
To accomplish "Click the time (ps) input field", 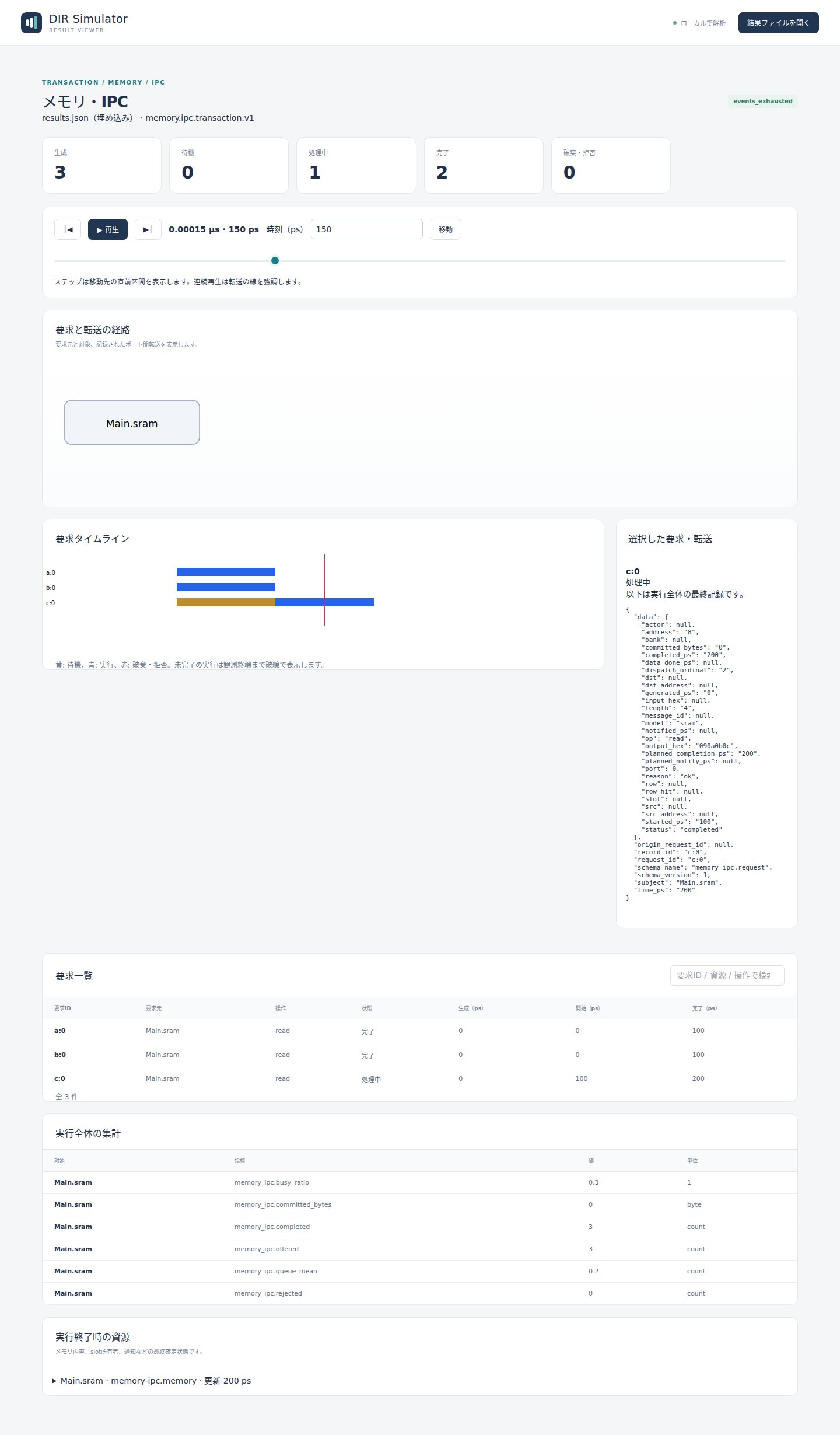I will click(x=367, y=229).
